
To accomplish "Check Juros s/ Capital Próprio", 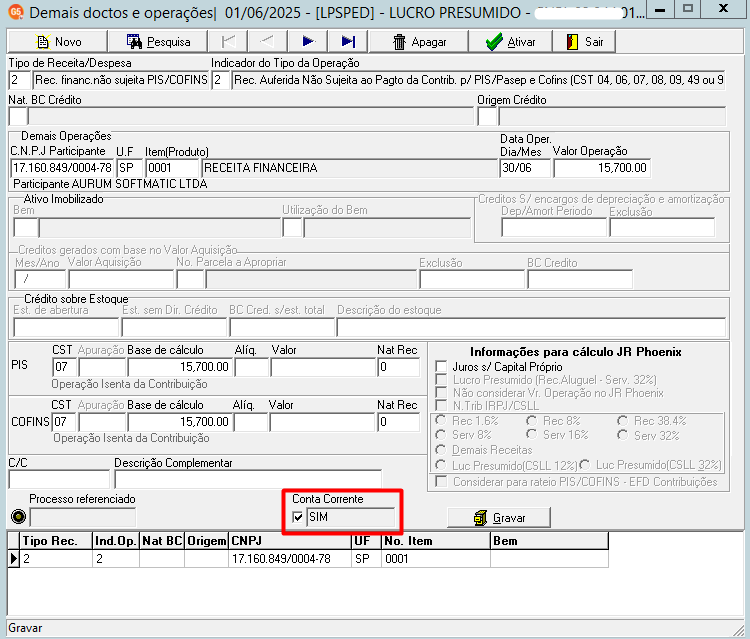I will tap(441, 367).
